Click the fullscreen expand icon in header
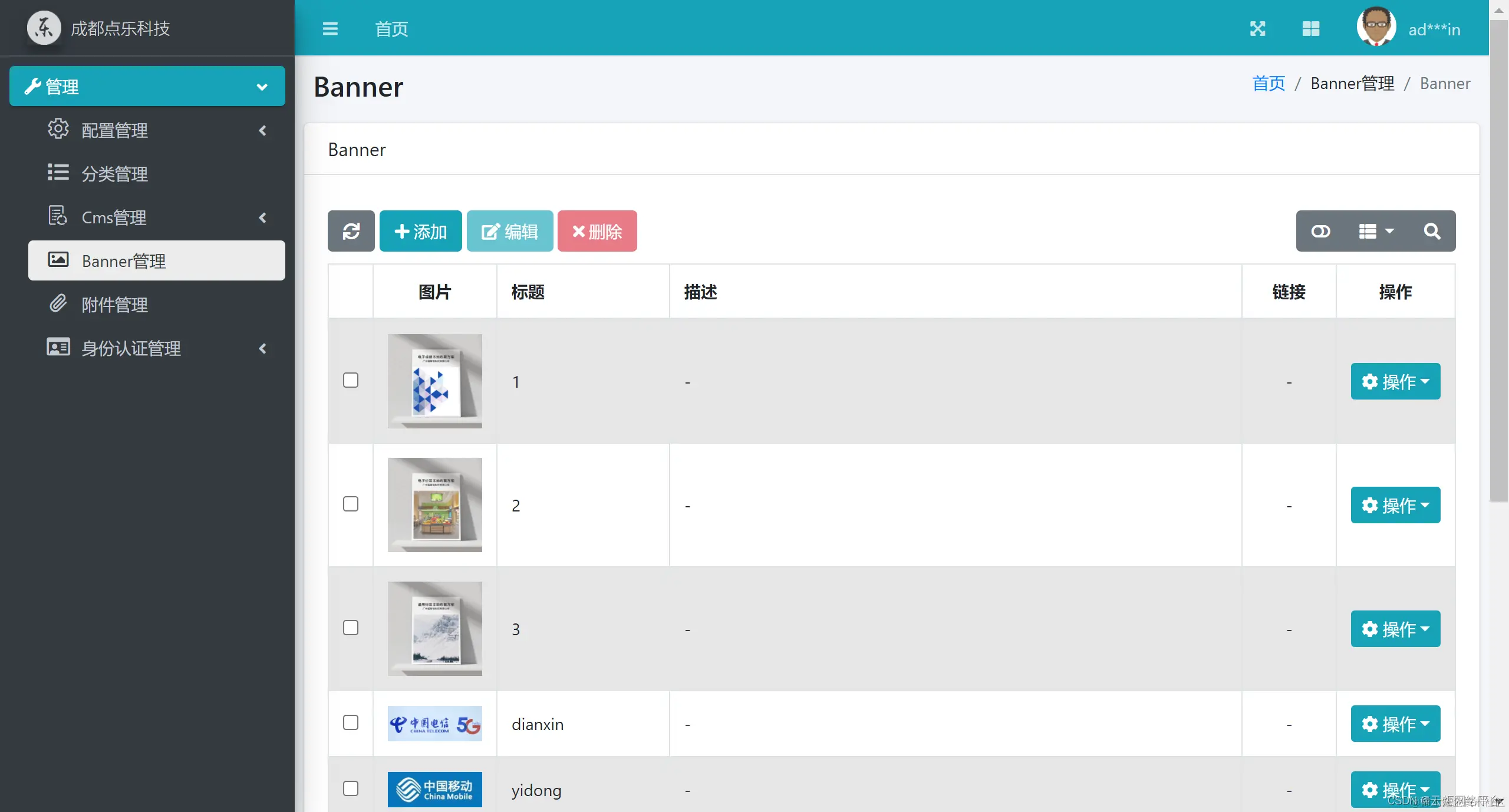Screen dimensions: 1509x812 [x=1257, y=29]
